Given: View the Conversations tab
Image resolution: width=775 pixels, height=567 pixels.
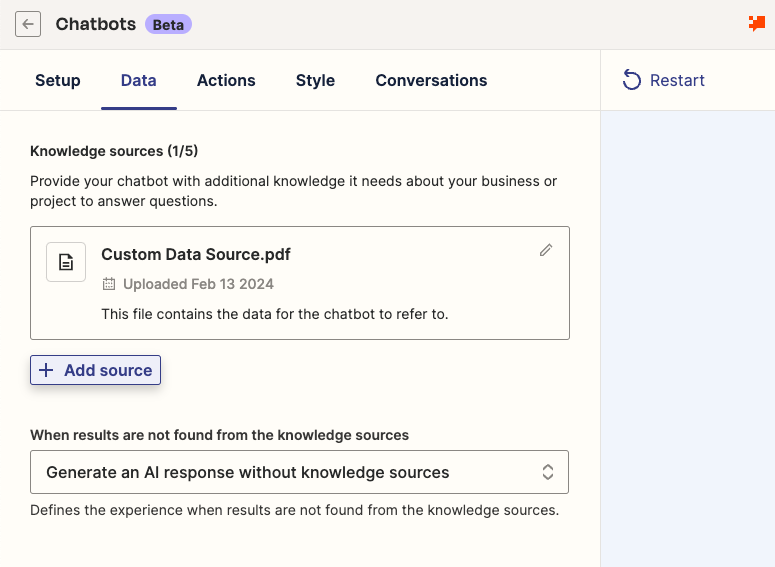Looking at the screenshot, I should [x=431, y=80].
